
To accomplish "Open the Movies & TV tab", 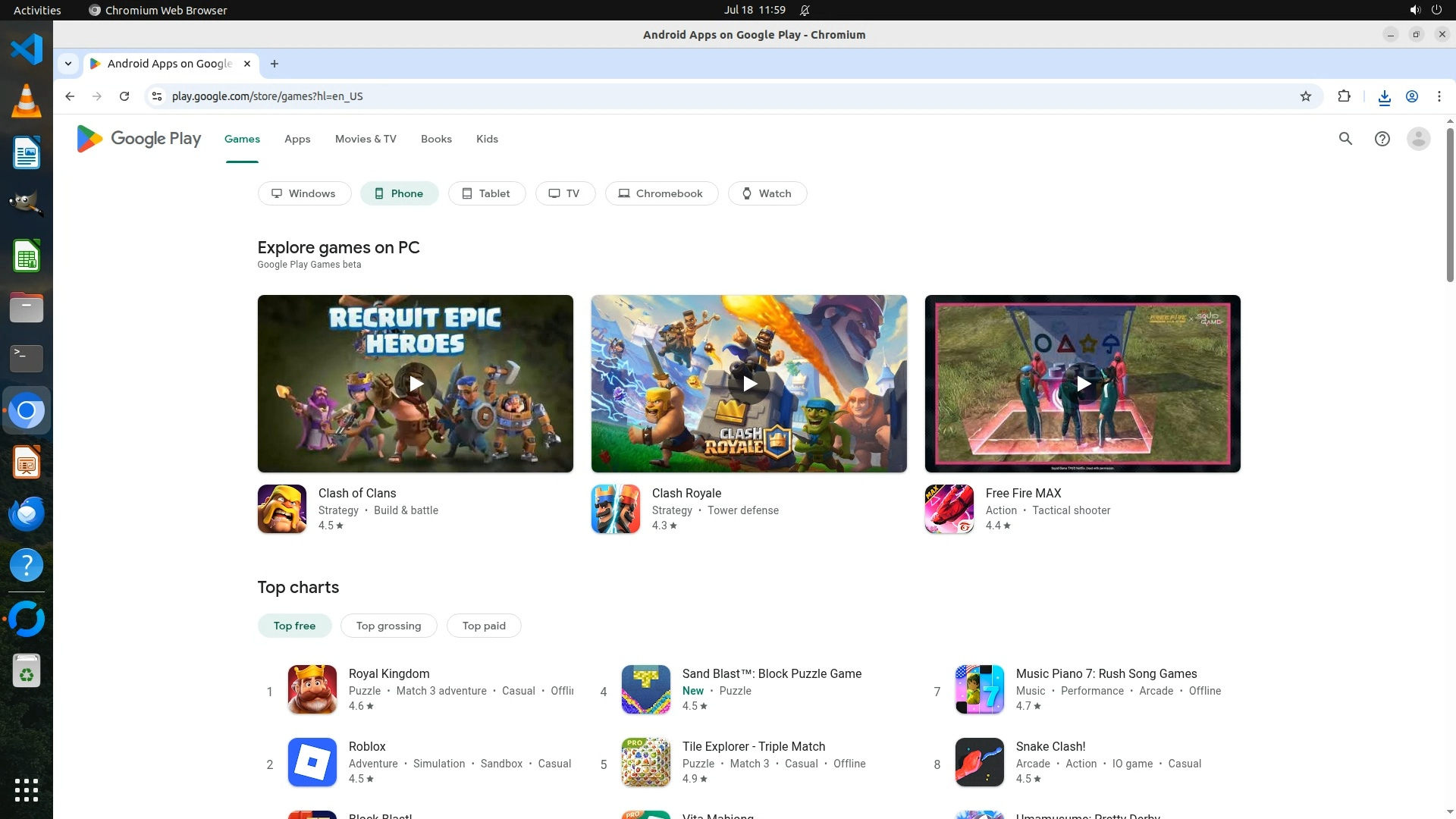I will [366, 139].
